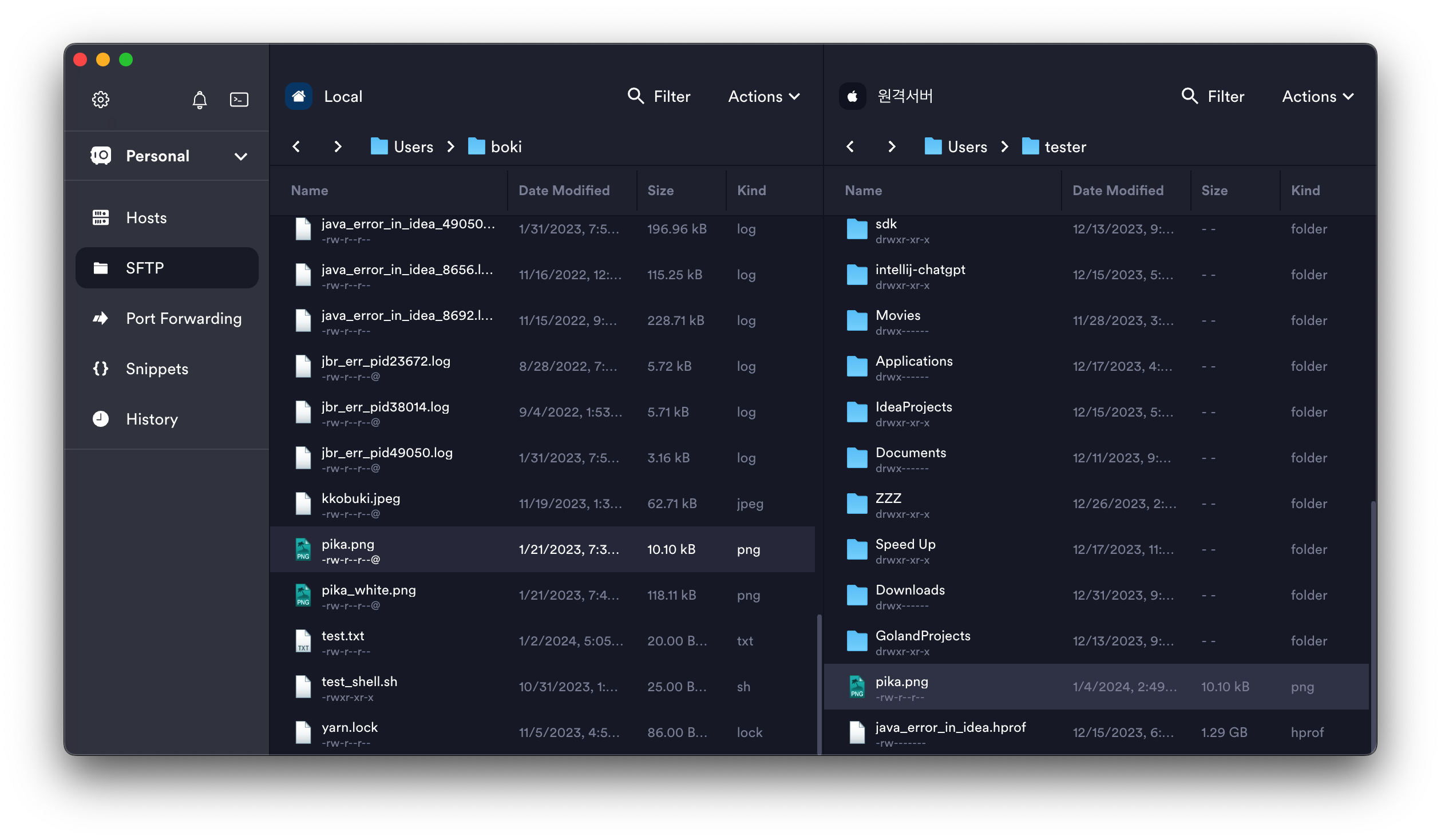Viewport: 1441px width, 840px height.
Task: Open the Hosts section
Action: pyautogui.click(x=147, y=217)
